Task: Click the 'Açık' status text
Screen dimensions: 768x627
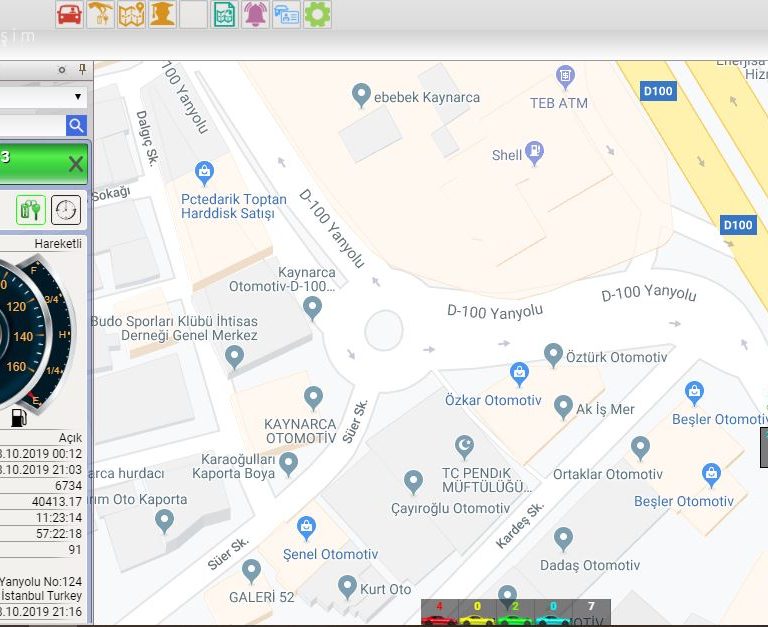Action: [71, 437]
